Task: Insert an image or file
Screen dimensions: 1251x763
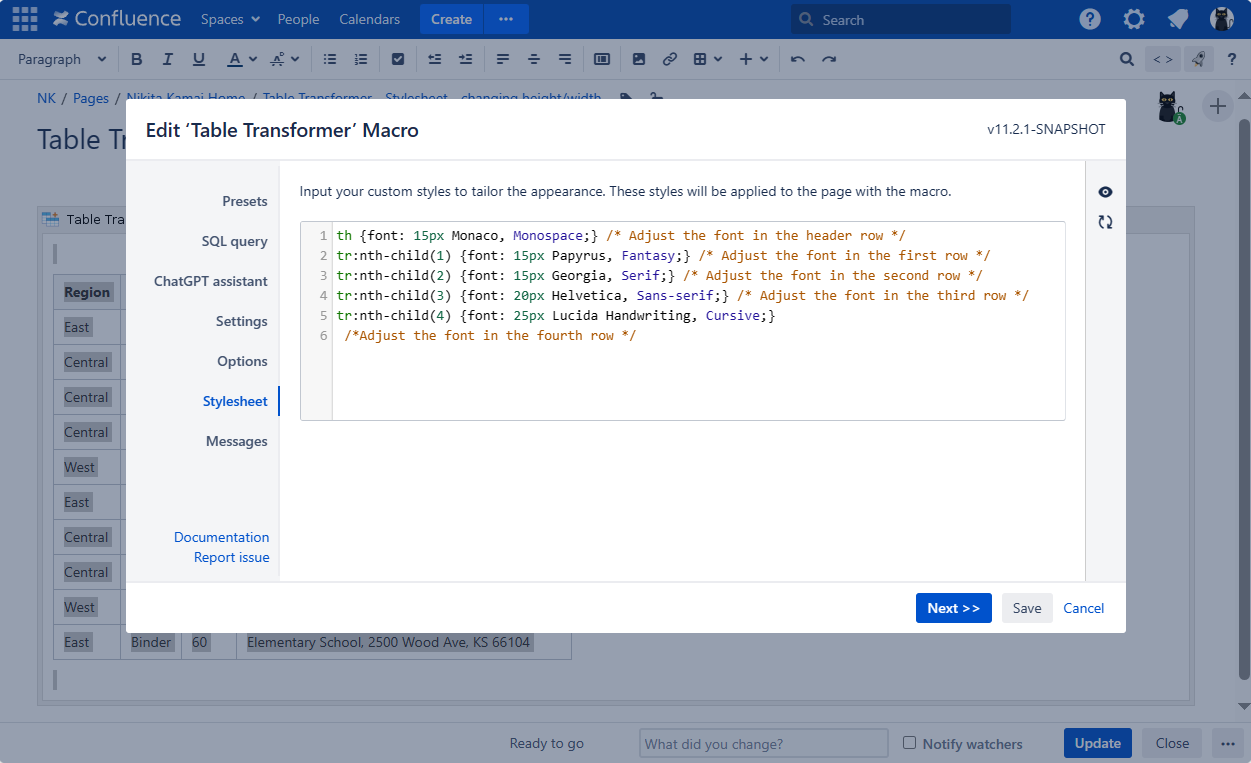Action: click(639, 59)
